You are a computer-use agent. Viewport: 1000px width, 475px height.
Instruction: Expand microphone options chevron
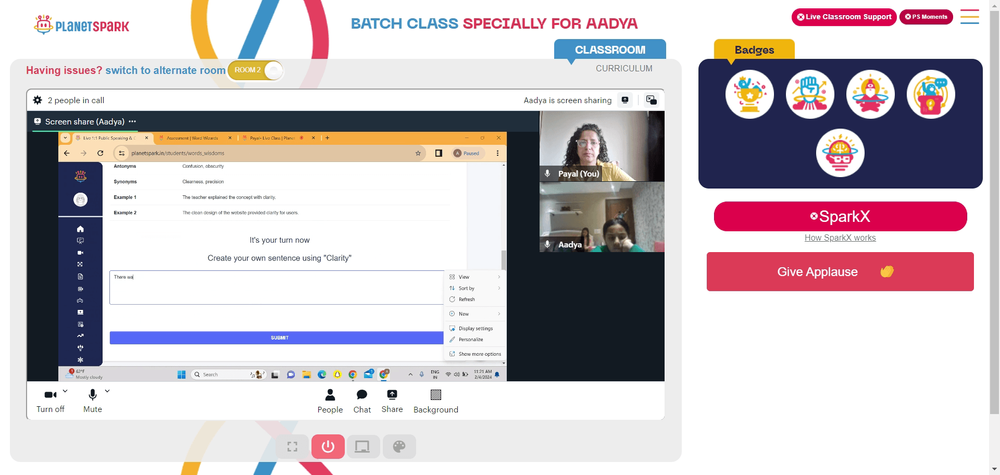tap(107, 391)
